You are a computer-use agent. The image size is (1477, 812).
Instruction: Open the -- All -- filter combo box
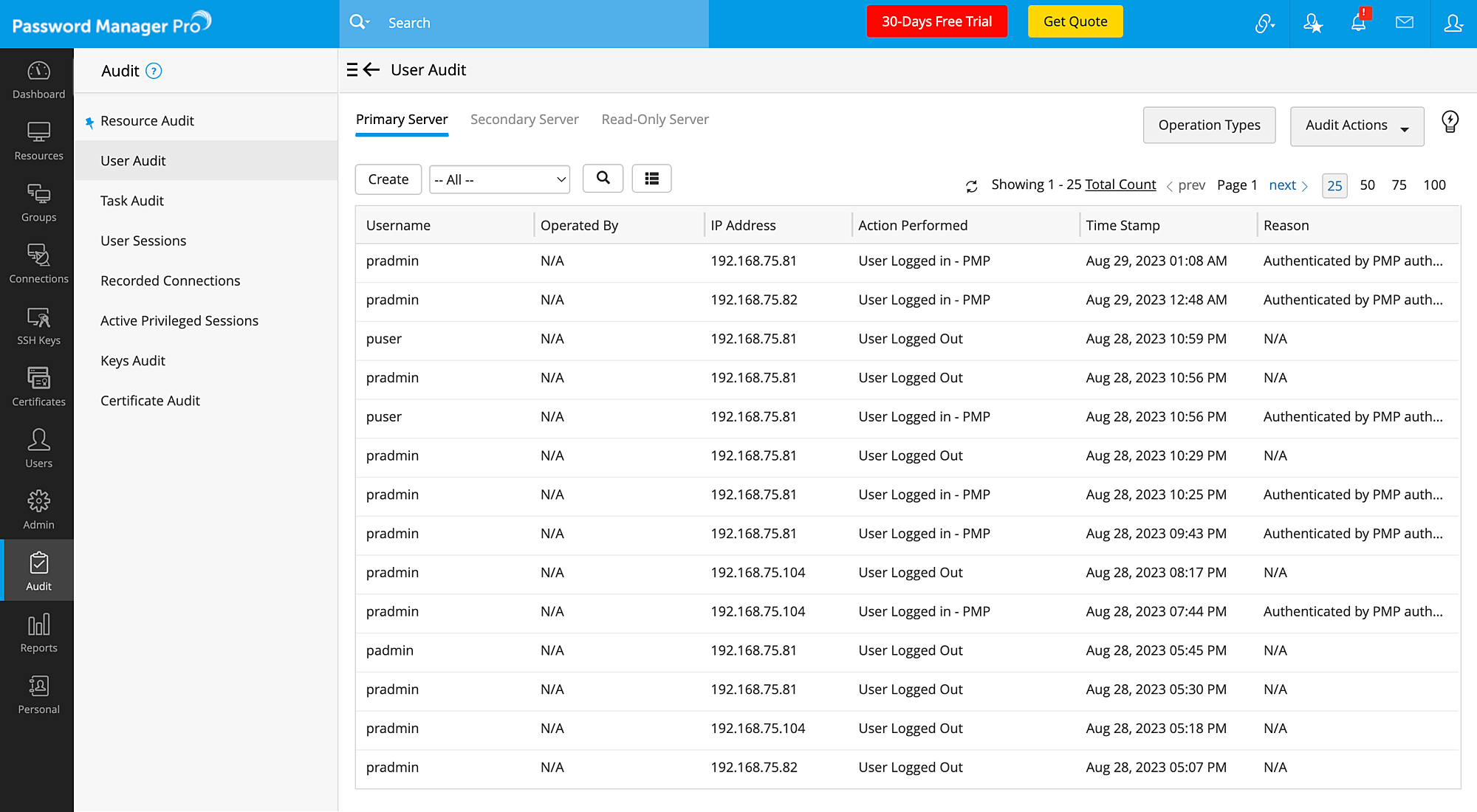[x=499, y=179]
